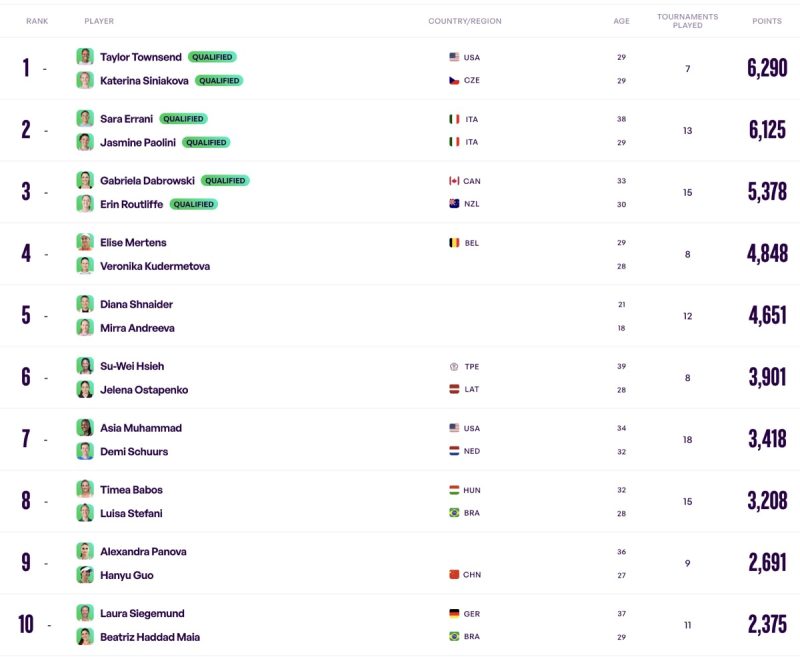Click the USA flag beside Taylor Townsend
800x657 pixels.
pos(454,57)
